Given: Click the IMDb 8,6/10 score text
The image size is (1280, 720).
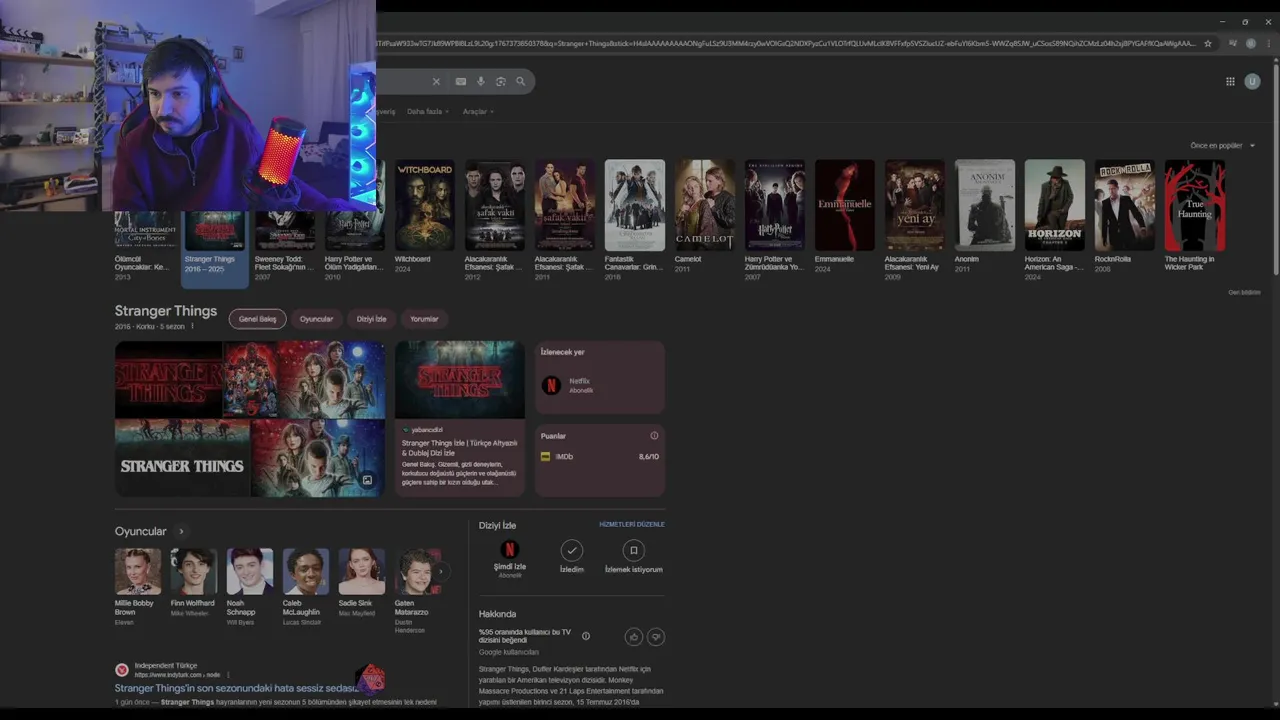Looking at the screenshot, I should [648, 457].
